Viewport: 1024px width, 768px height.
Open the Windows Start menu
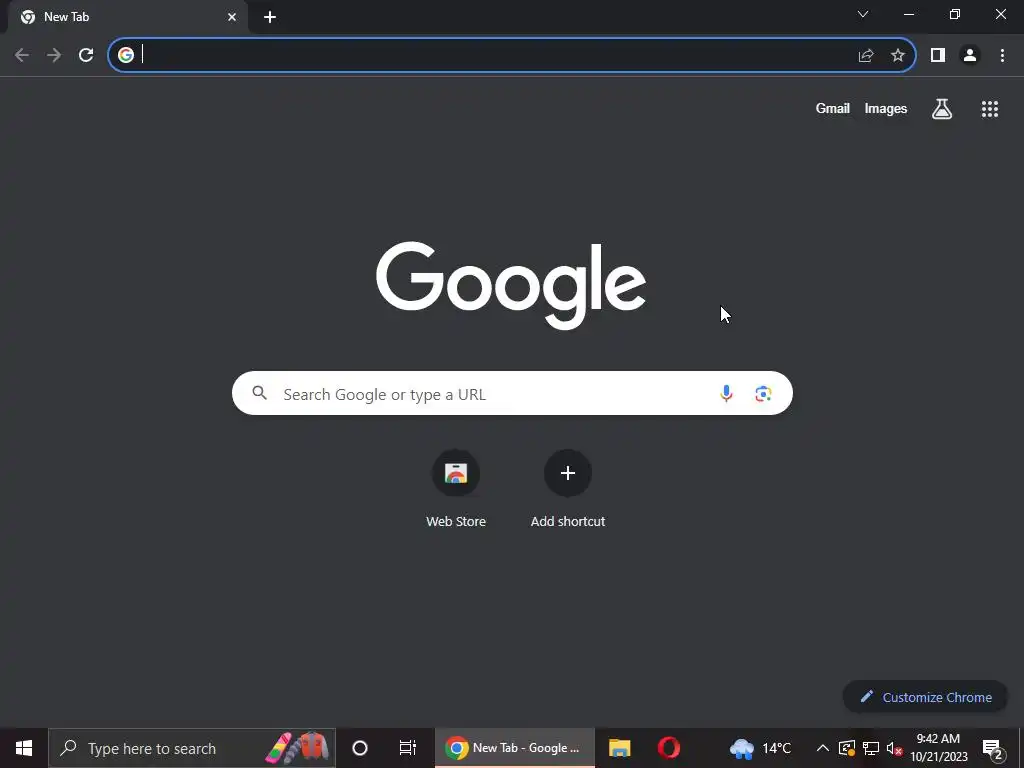click(24, 748)
